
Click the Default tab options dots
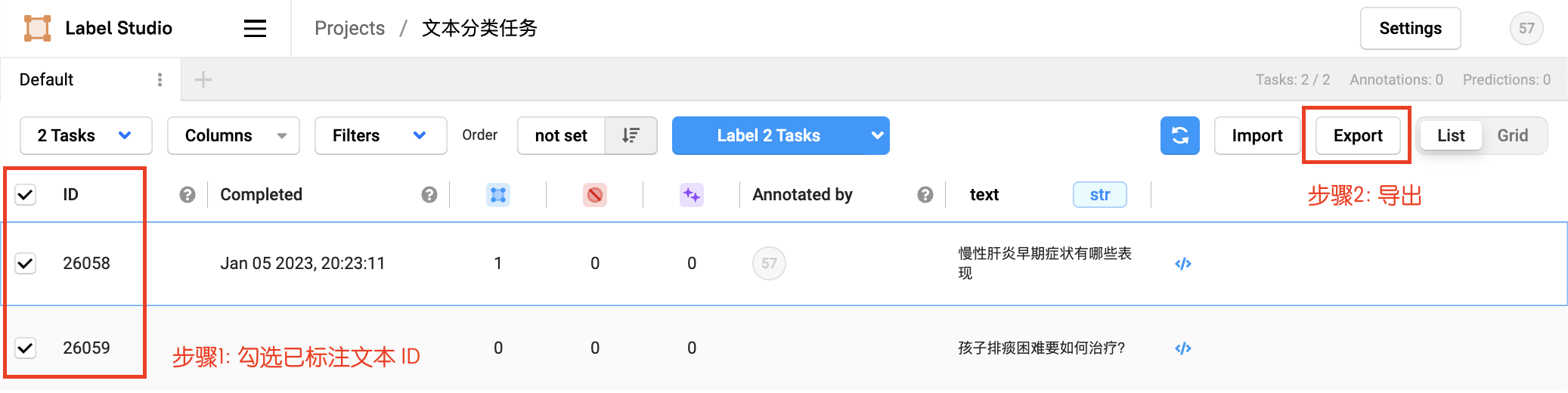tap(160, 80)
